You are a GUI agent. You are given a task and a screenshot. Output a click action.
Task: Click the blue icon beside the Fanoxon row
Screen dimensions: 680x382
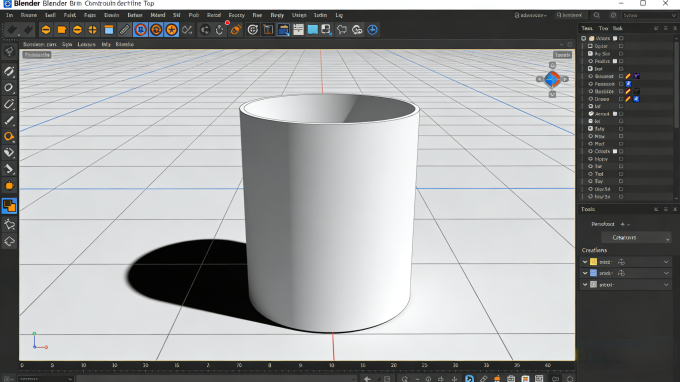(x=628, y=84)
